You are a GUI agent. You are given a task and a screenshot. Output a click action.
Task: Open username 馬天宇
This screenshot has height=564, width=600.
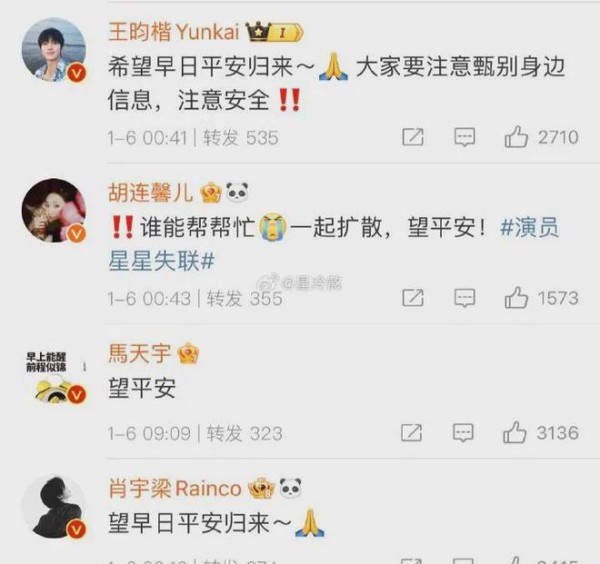(140, 353)
